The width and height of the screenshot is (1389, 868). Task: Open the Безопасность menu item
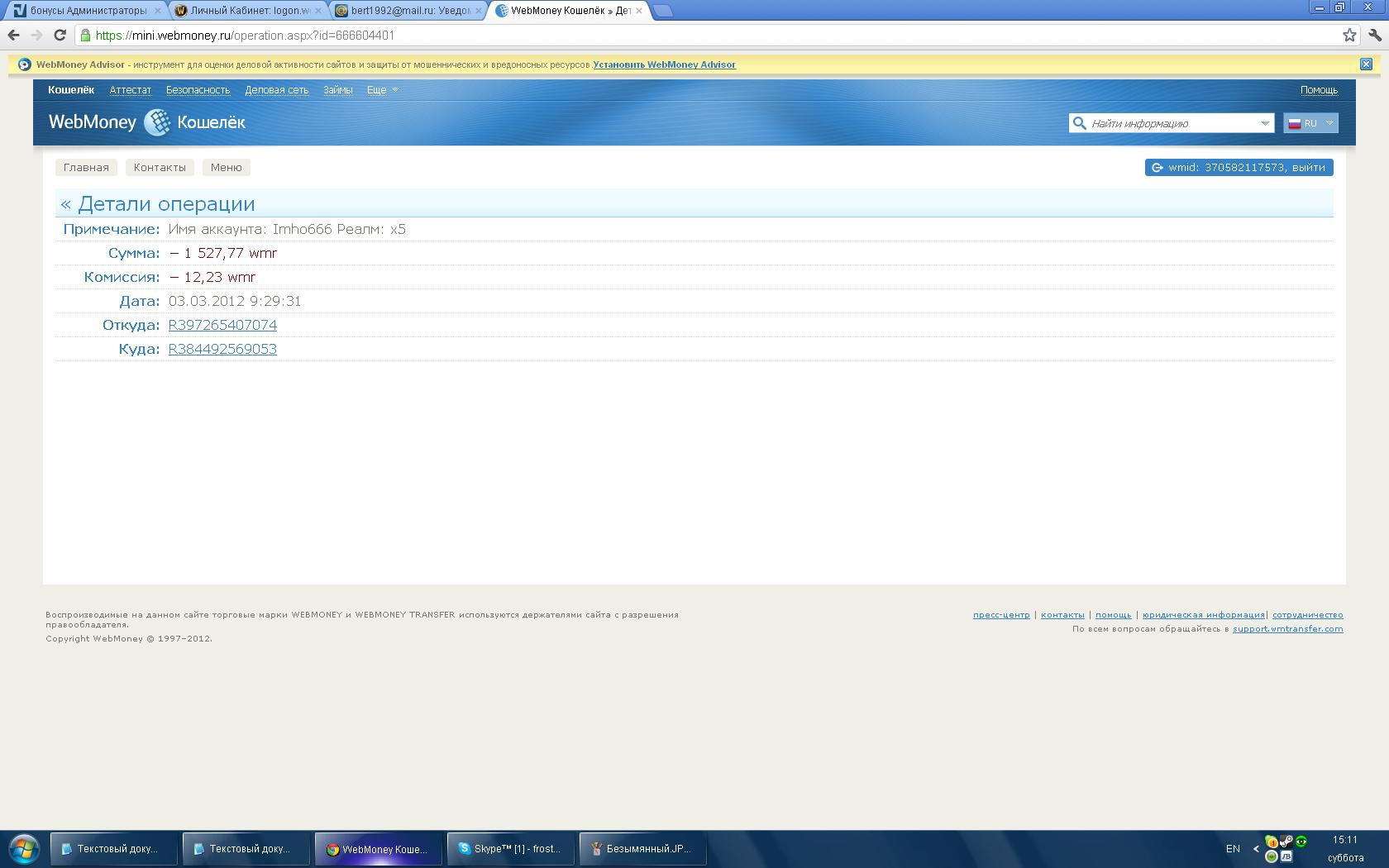tap(198, 89)
